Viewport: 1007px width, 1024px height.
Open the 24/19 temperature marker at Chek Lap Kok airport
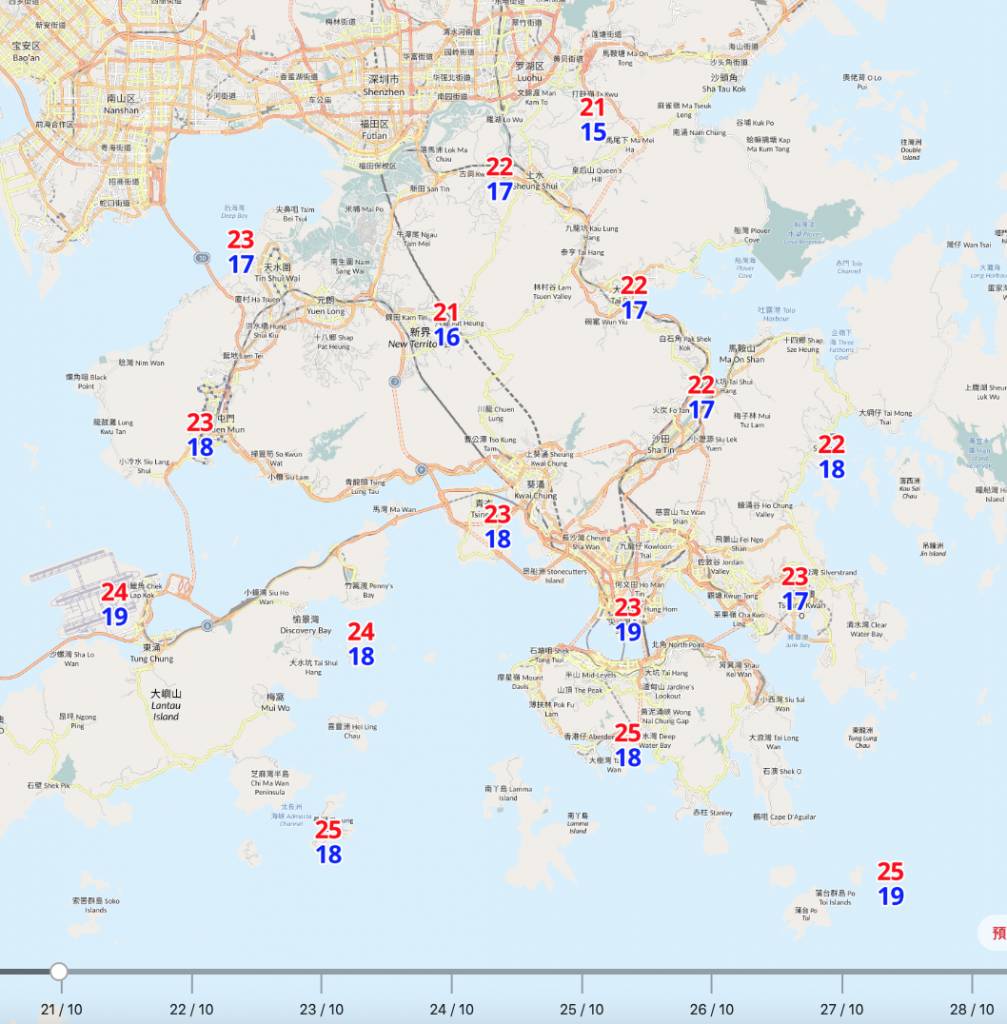(115, 605)
